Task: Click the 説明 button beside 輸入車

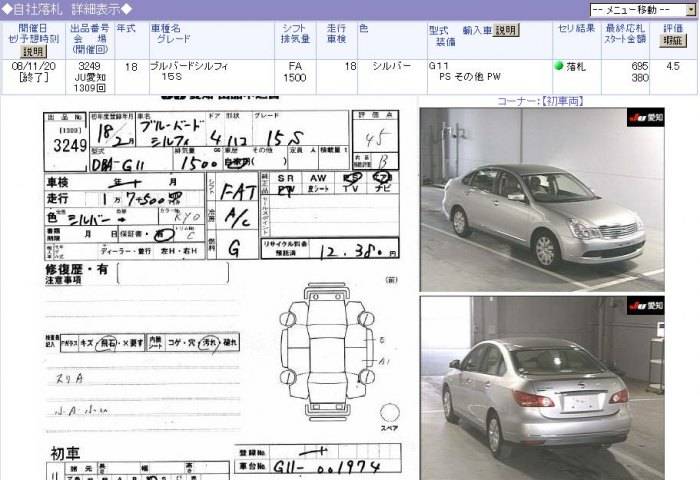Action: [x=506, y=30]
